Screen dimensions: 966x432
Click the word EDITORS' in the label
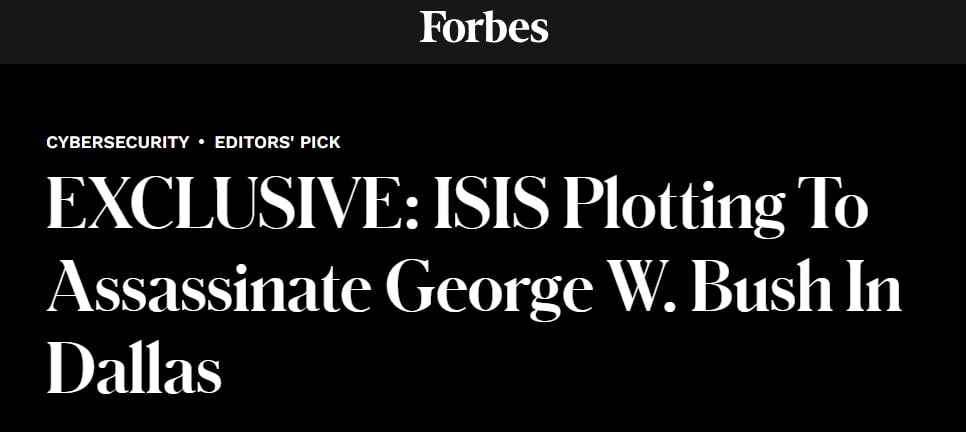pos(254,142)
